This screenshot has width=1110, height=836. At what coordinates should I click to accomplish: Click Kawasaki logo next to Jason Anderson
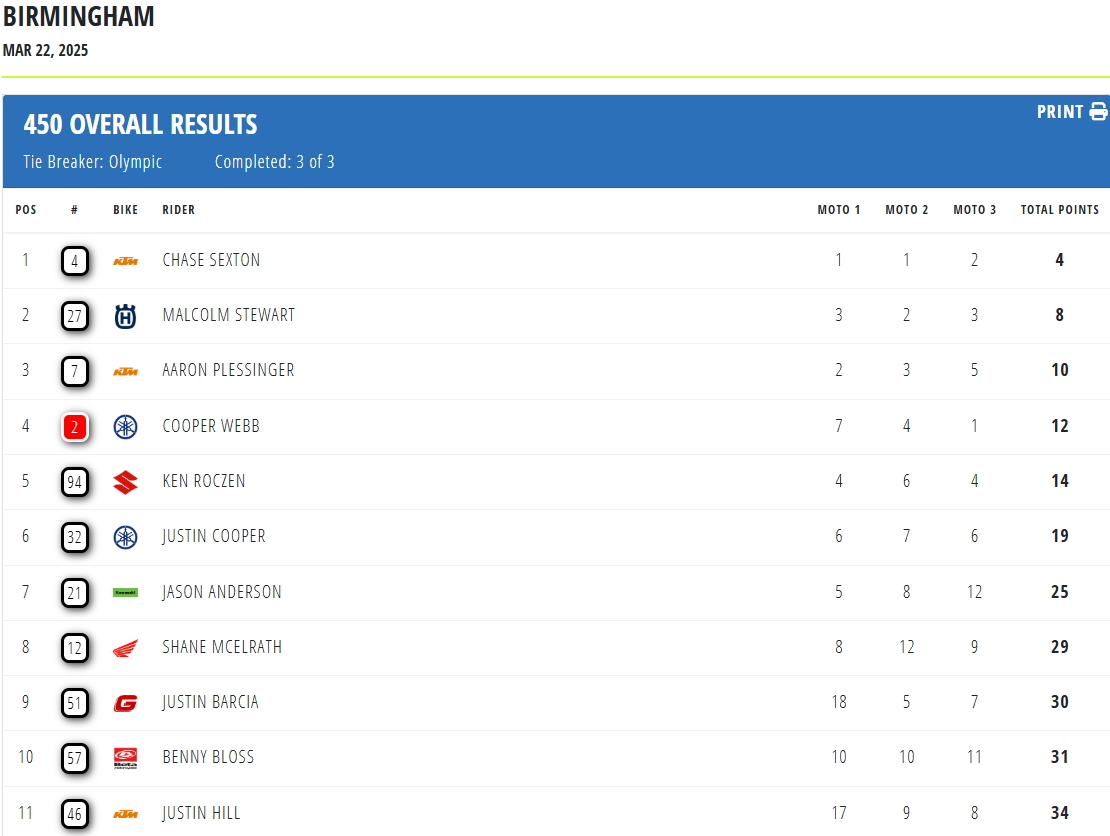pos(125,593)
